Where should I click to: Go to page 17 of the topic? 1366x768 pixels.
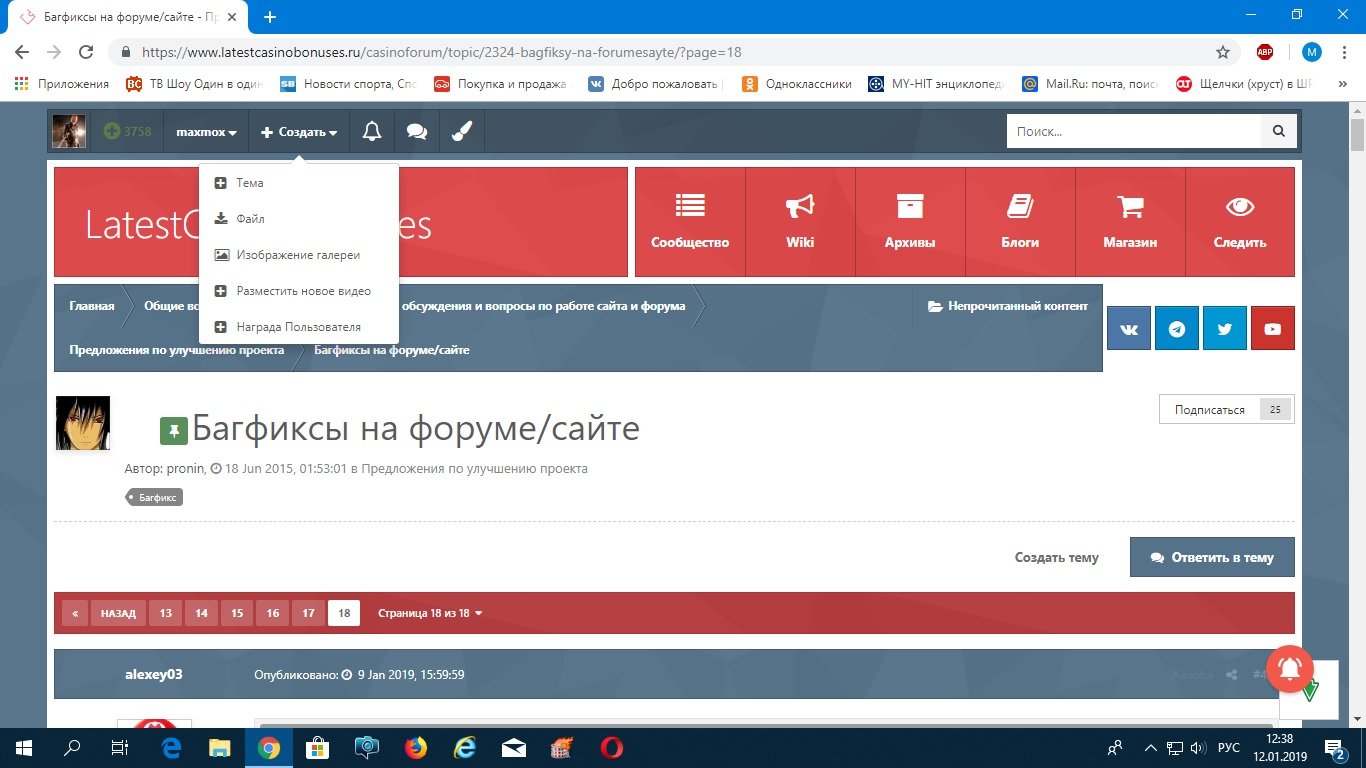(x=308, y=613)
